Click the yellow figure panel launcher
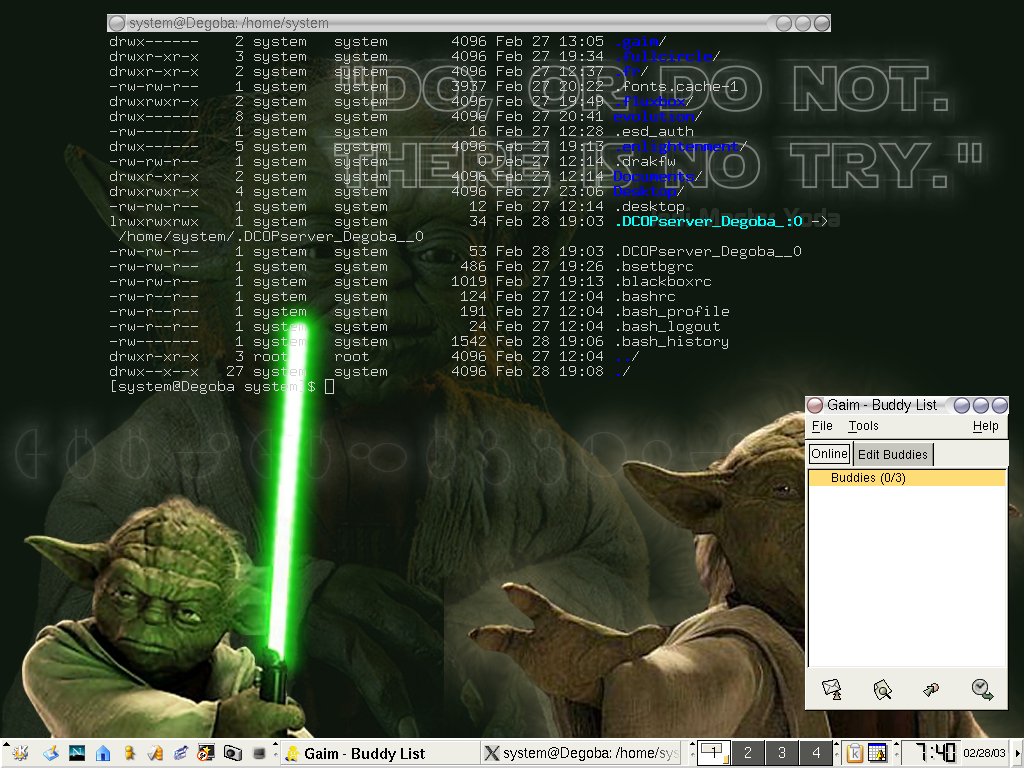 [x=129, y=753]
